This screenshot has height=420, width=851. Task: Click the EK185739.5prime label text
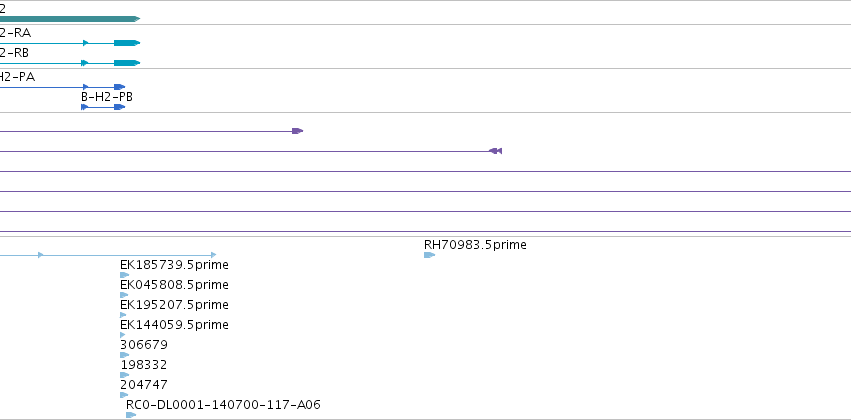tap(174, 265)
